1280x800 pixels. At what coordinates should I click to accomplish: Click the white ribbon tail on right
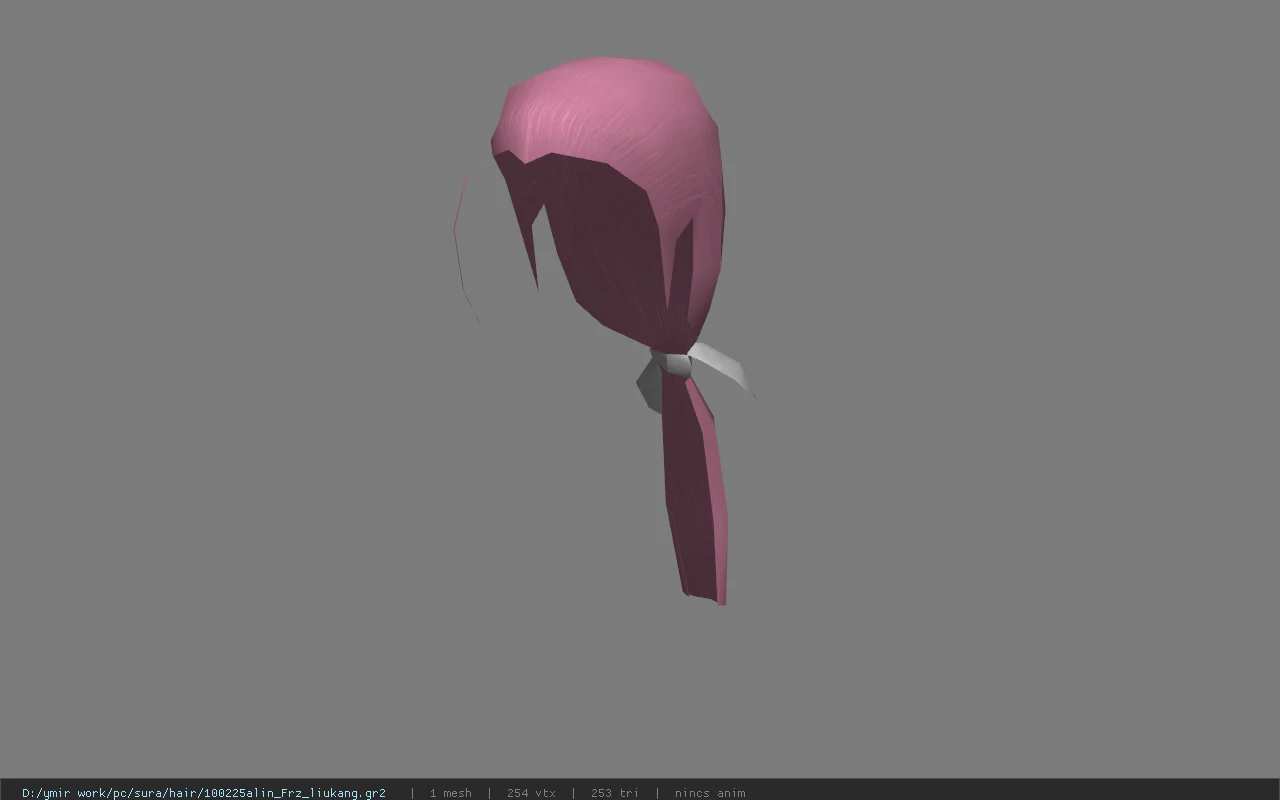725,367
